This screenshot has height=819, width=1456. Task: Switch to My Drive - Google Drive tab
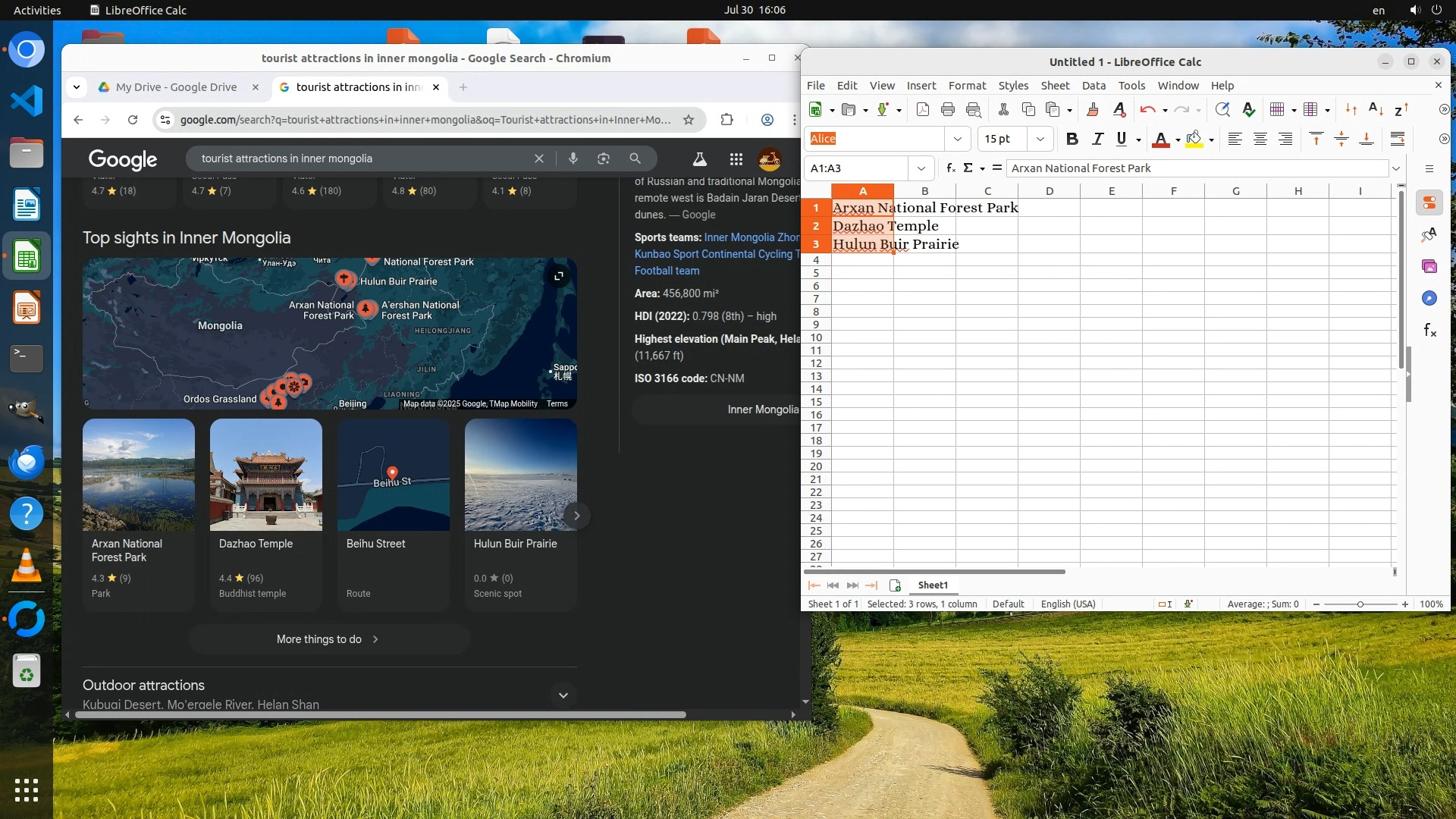tap(176, 87)
